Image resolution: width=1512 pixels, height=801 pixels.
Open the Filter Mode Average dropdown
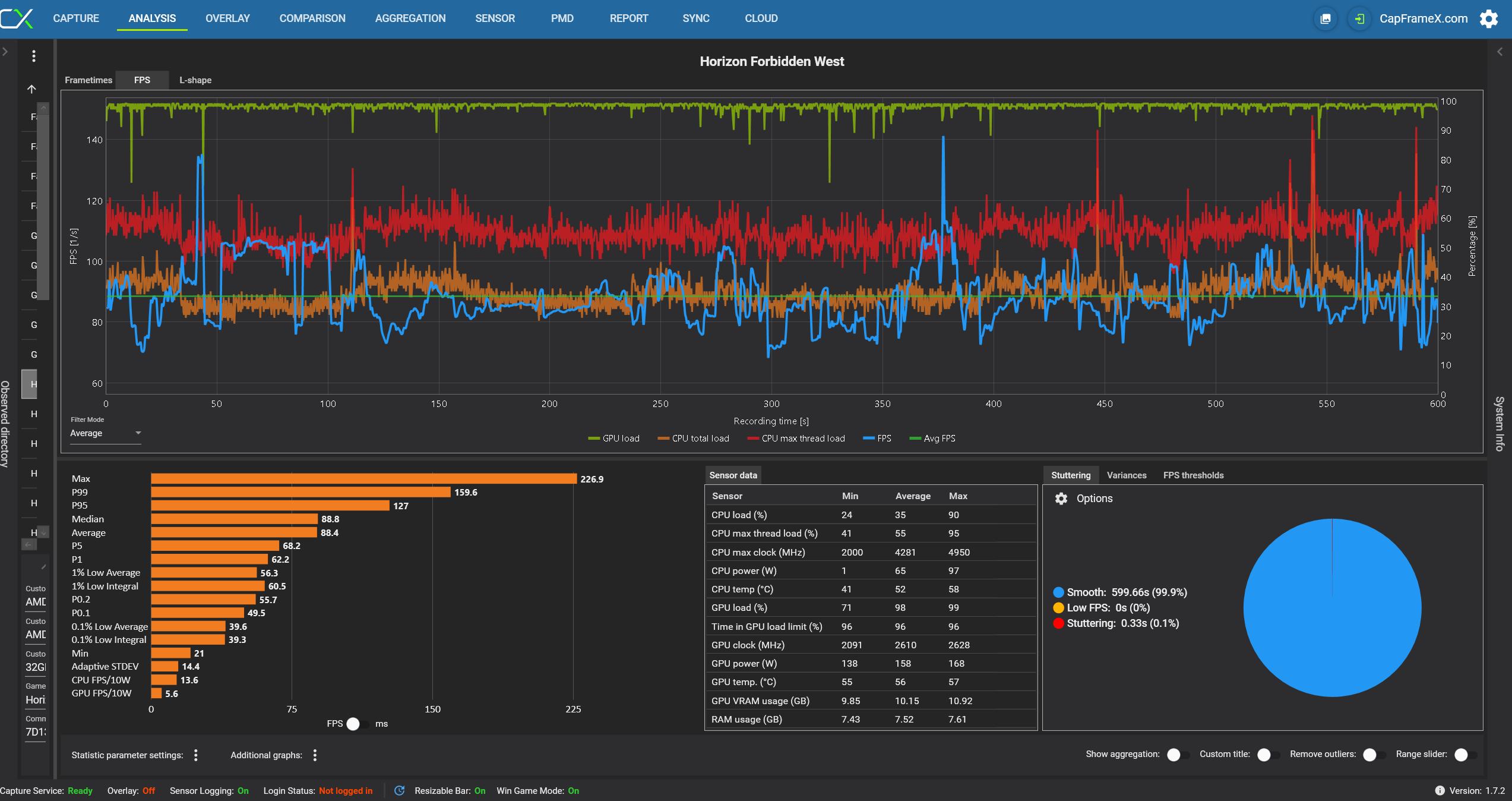pos(105,433)
